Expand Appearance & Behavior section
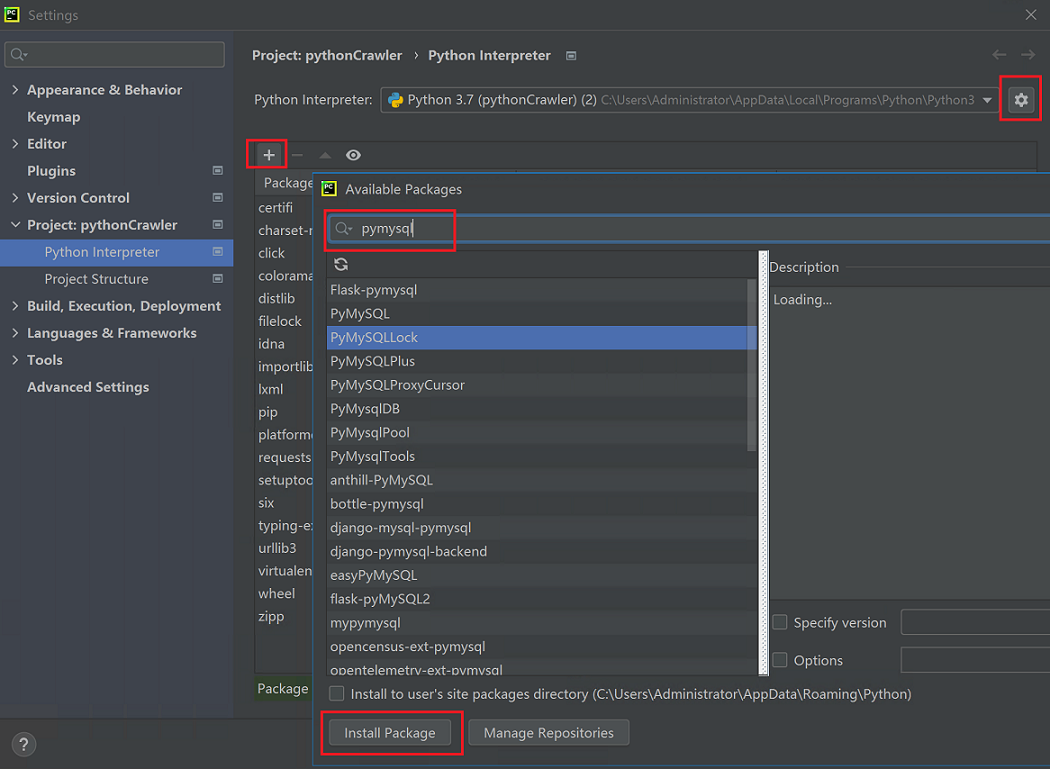Viewport: 1050px width, 769px height. pos(15,90)
